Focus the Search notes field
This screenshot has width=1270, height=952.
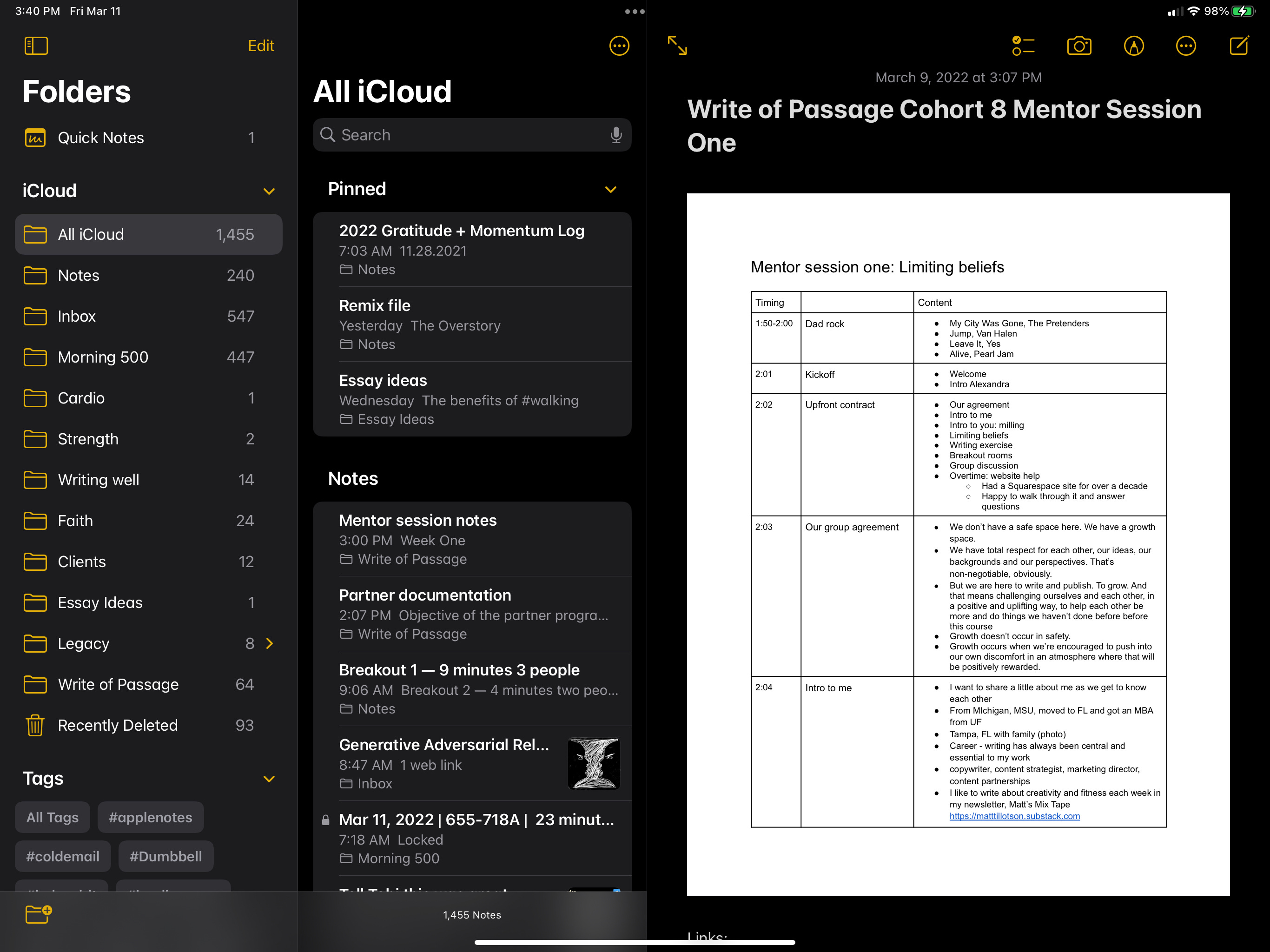pos(472,135)
